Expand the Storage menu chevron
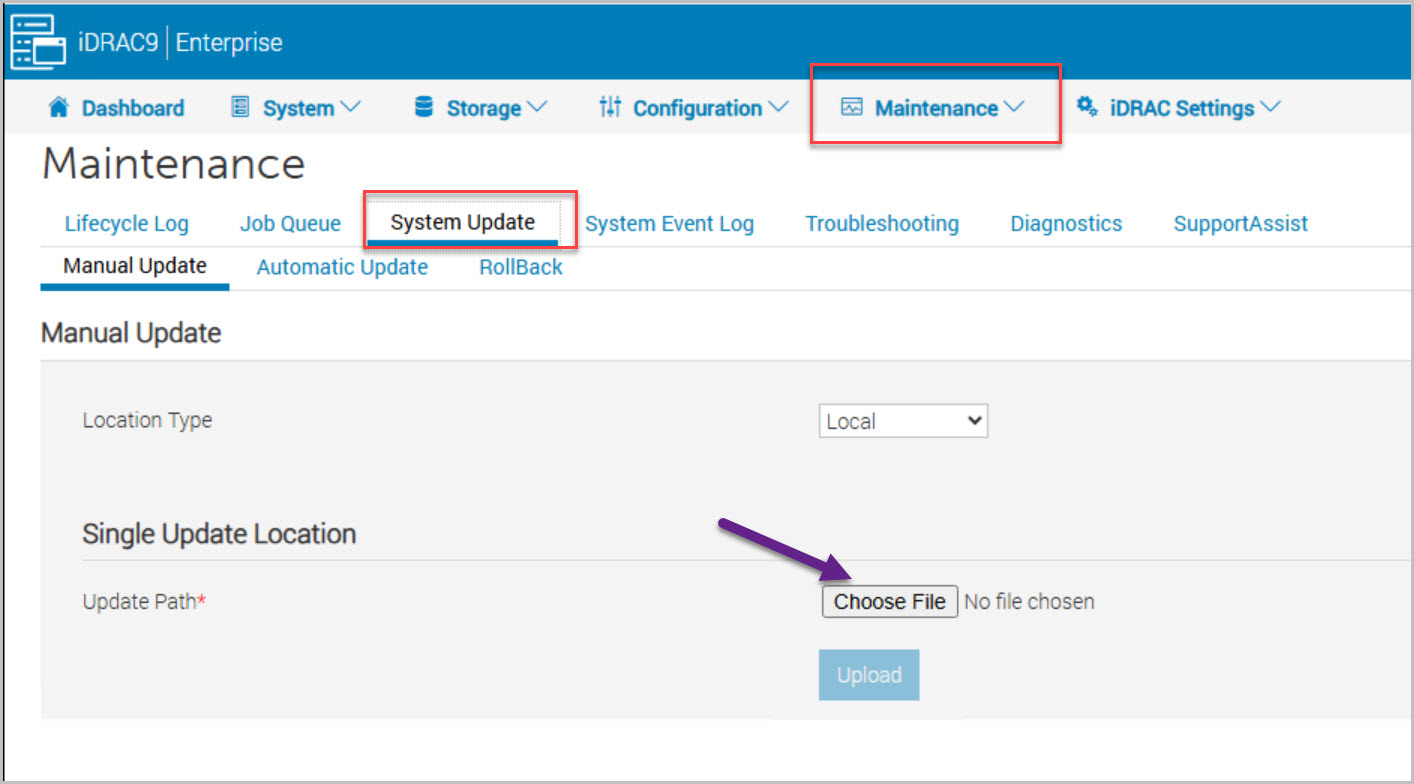 pos(537,108)
